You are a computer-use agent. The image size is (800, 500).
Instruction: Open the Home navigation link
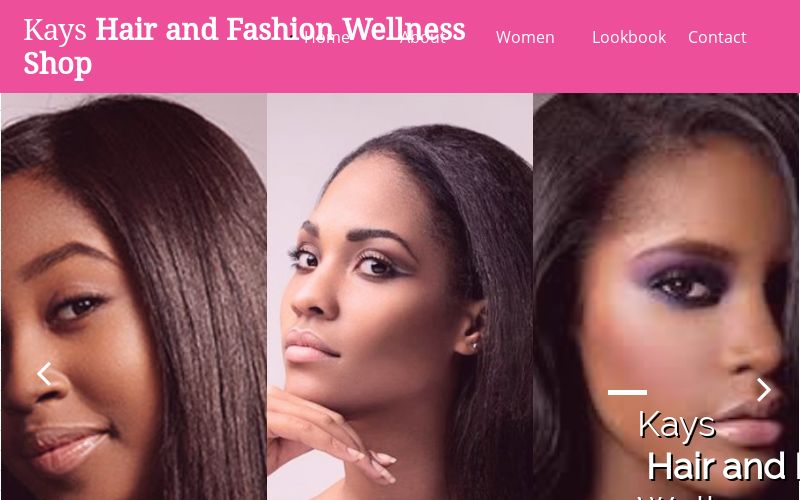(327, 37)
